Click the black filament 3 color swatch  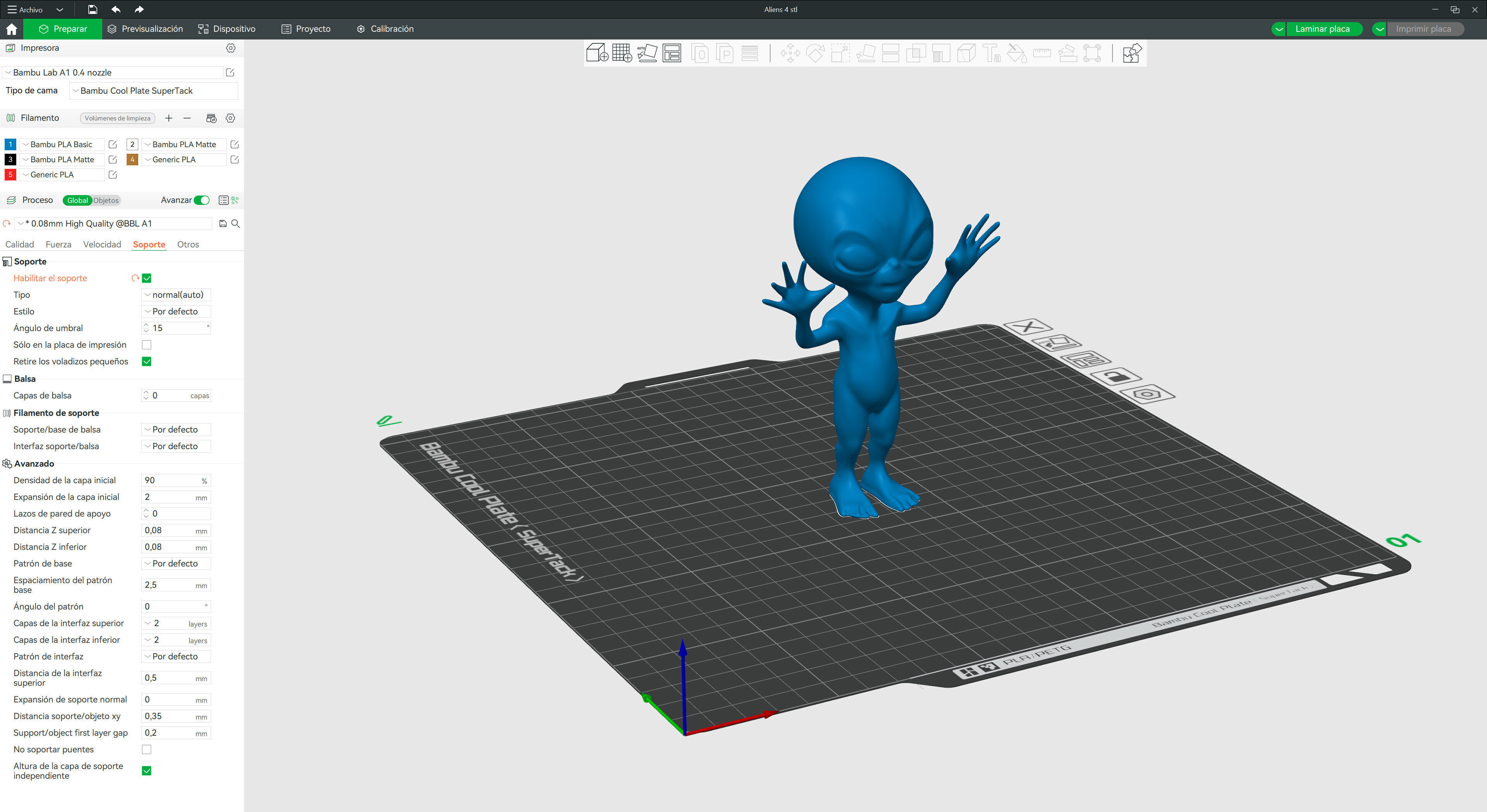coord(10,159)
